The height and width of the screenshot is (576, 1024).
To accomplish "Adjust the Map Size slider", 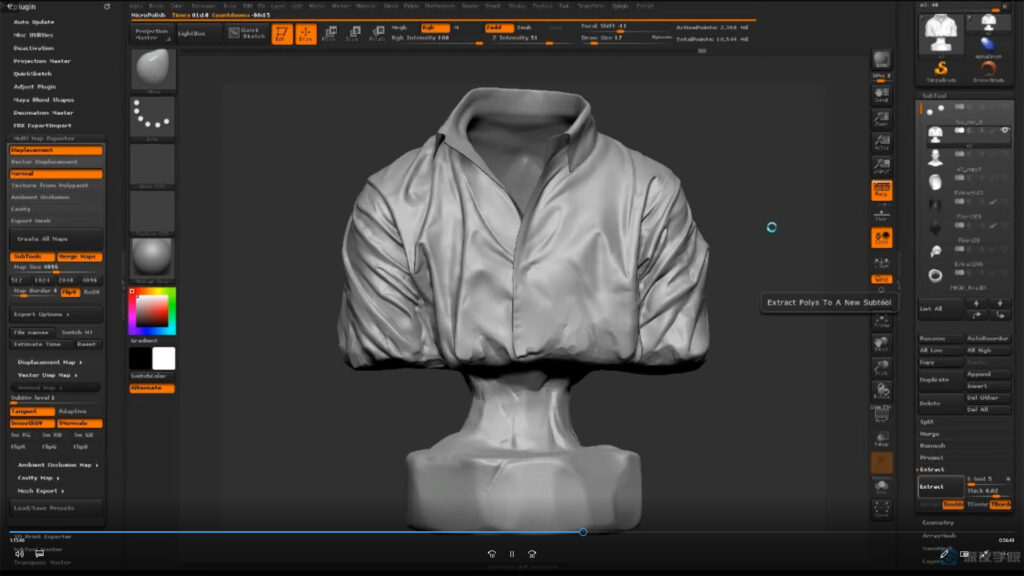I will tap(56, 268).
